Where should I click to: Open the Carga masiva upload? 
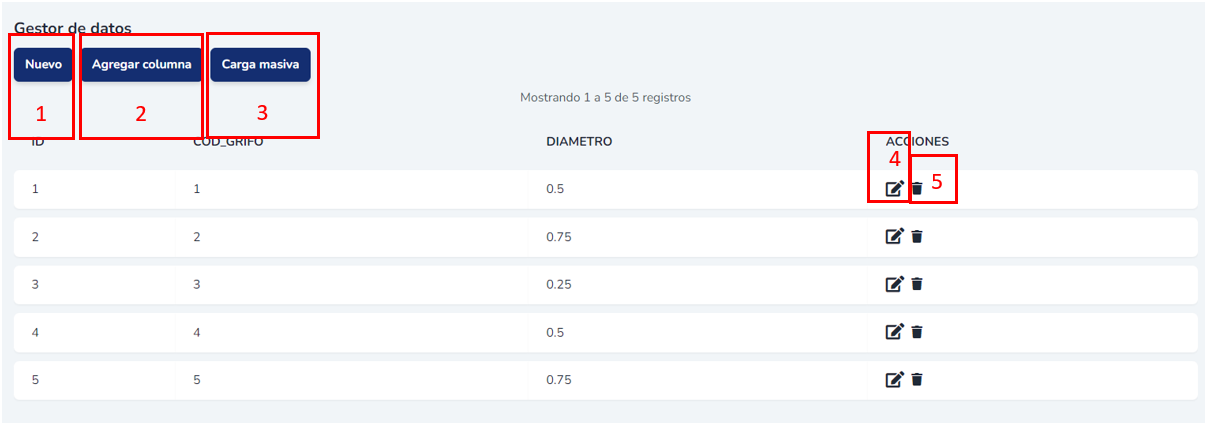click(x=260, y=65)
